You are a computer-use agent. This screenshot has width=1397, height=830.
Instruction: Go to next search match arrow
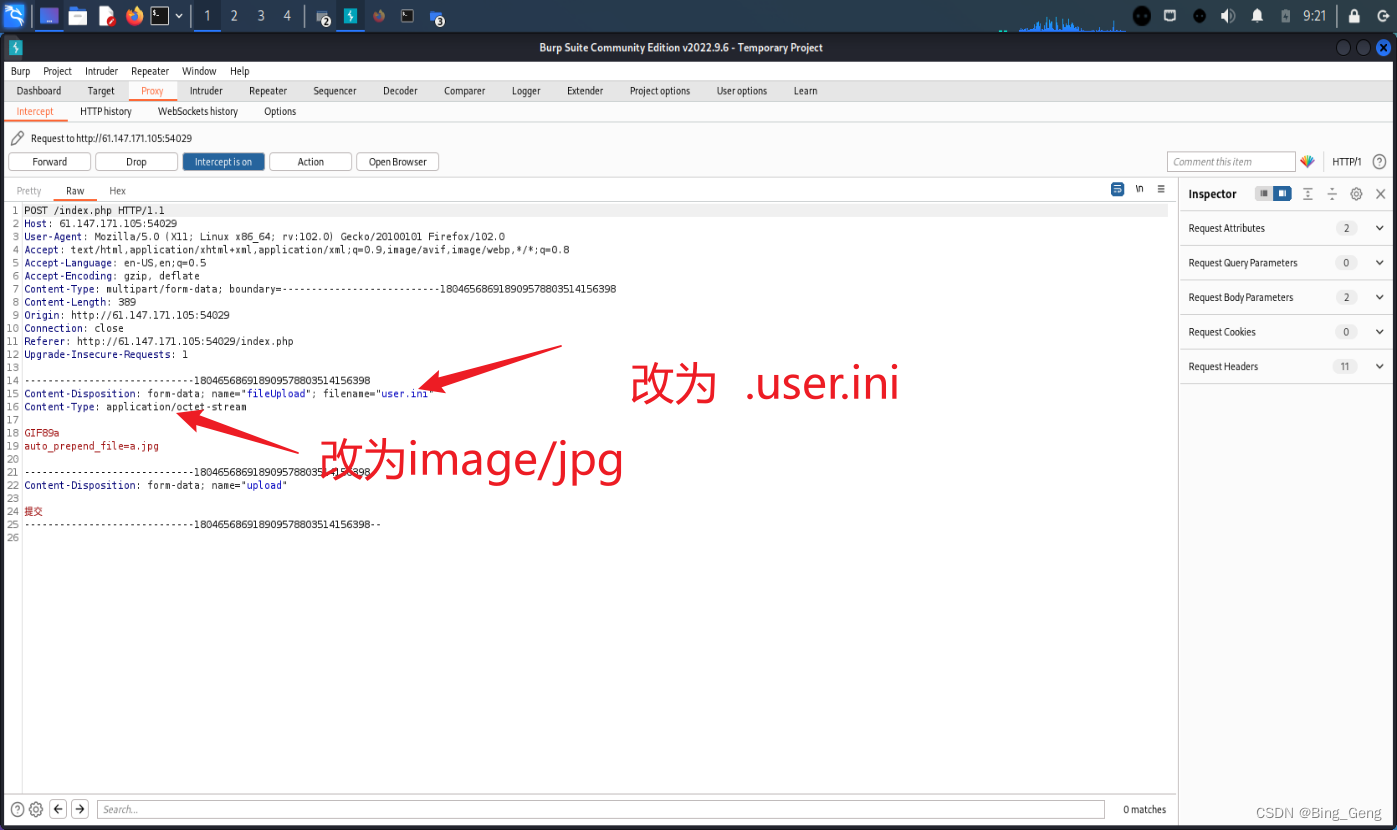point(80,809)
